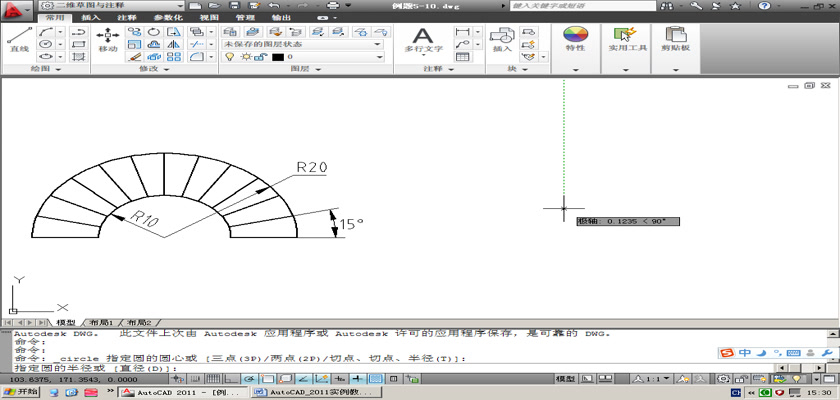Click the 开始 Start button on taskbar
This screenshot has height=400, width=840.
21,393
